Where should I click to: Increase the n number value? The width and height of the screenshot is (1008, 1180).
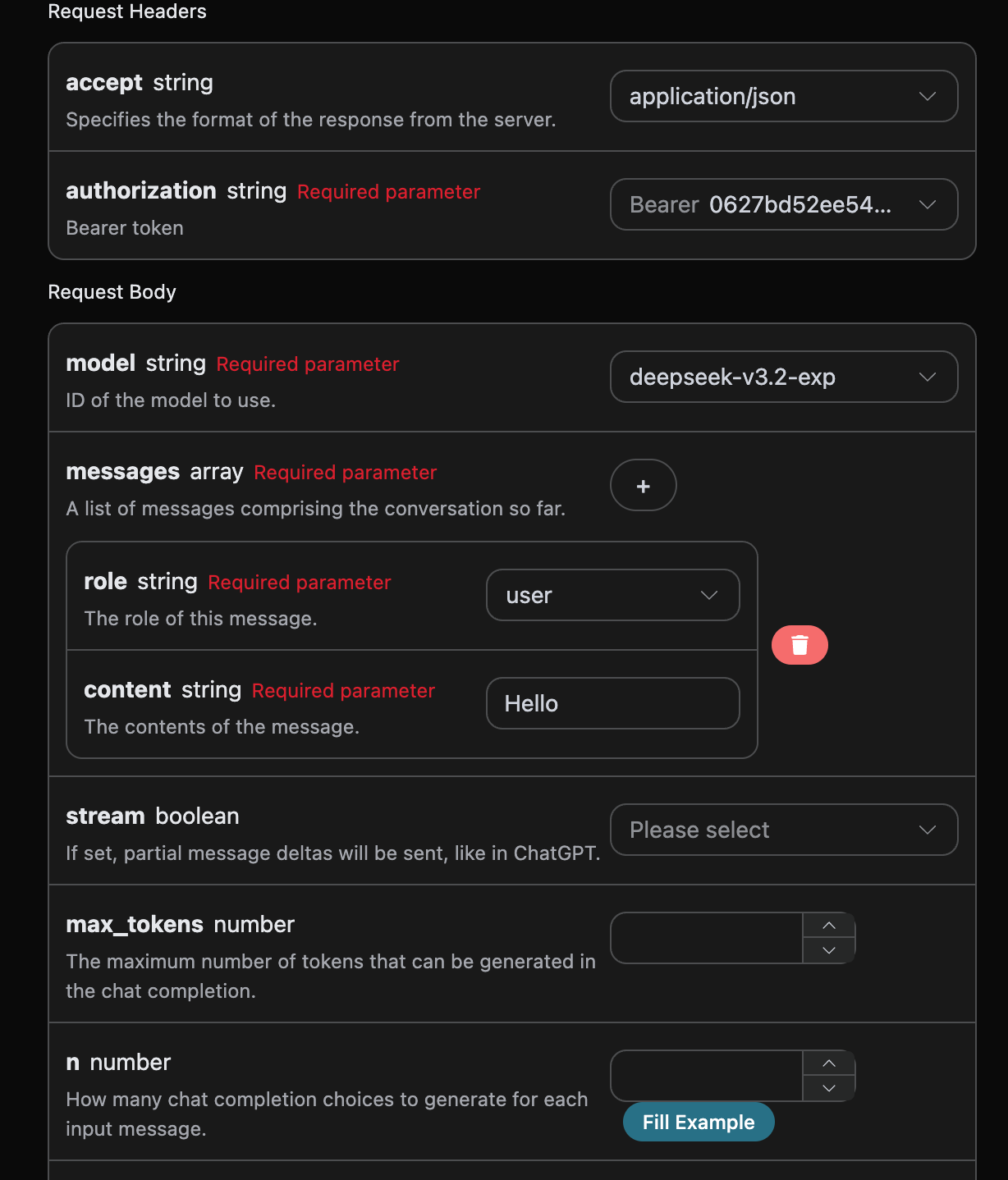tap(829, 1063)
